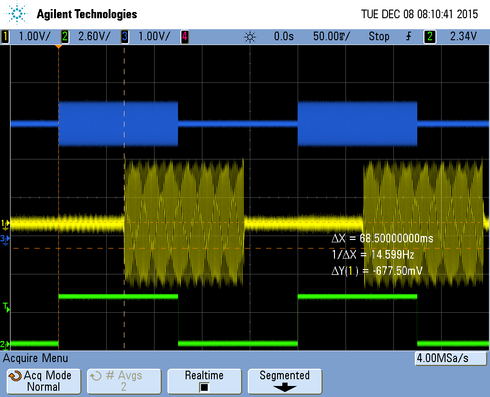490x397 pixels.
Task: Open the Acq Mode Normal softkey
Action: pos(44,381)
